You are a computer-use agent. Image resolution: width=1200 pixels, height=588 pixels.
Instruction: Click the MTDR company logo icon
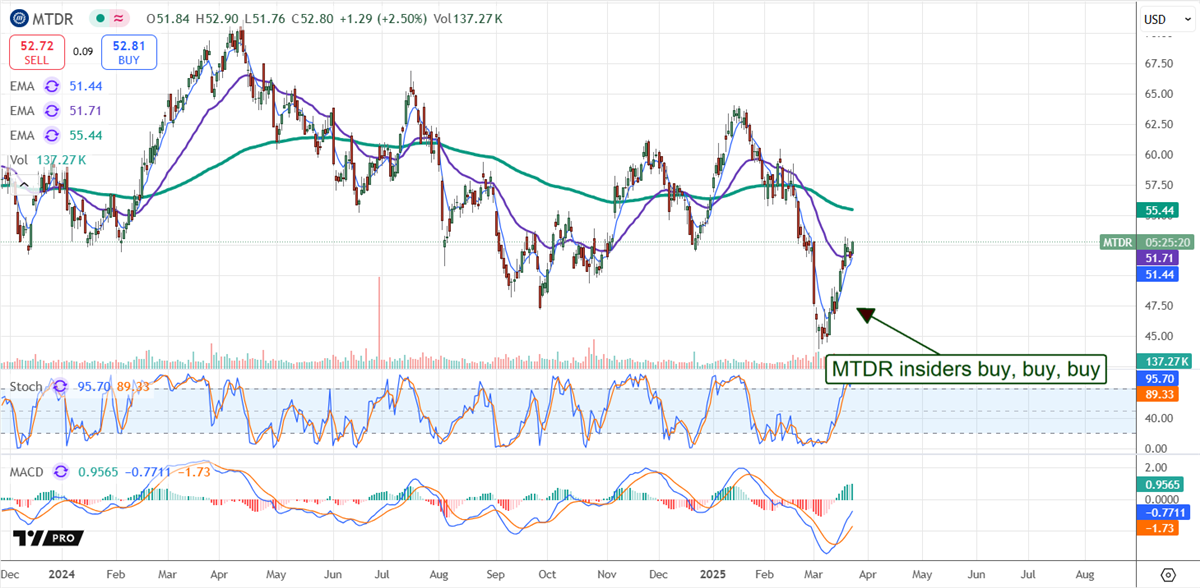click(19, 18)
